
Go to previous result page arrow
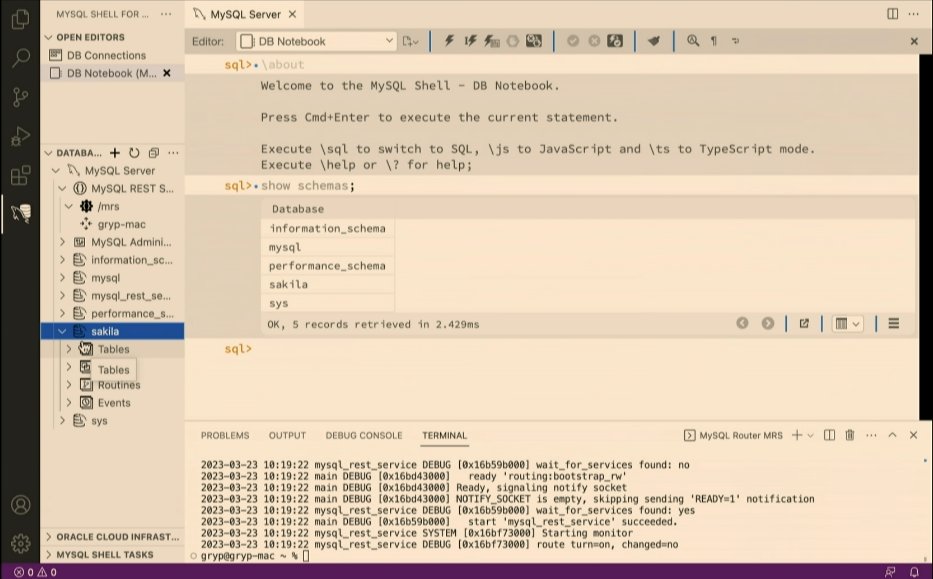tap(742, 323)
